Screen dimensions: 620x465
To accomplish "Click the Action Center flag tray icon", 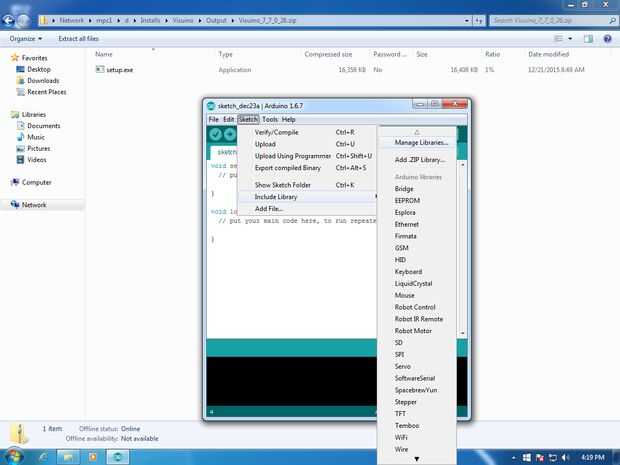I will click(x=540, y=457).
